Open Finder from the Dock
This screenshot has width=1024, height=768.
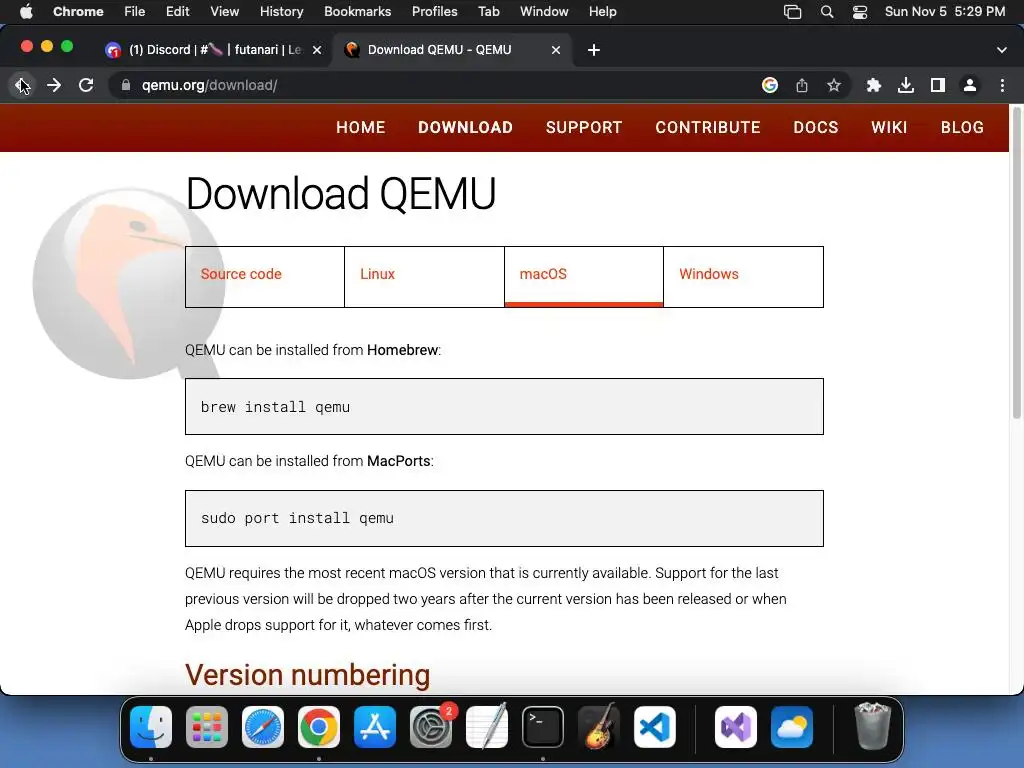151,727
